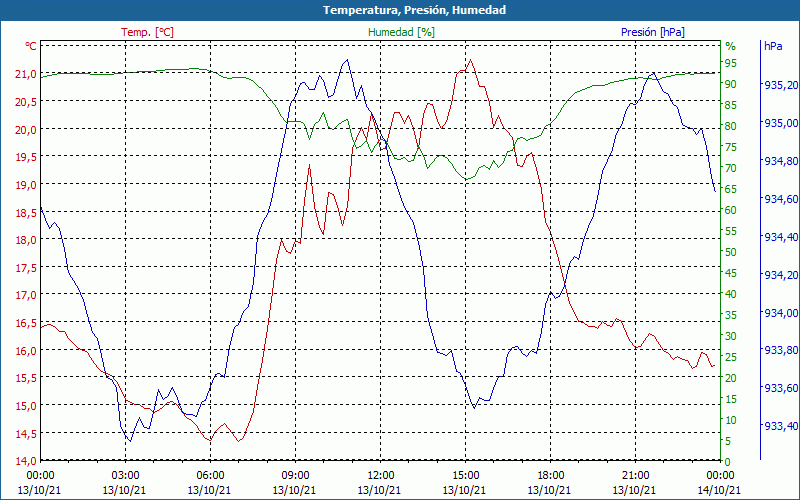Image resolution: width=800 pixels, height=500 pixels.
Task: Click the '00:00' label above '13/10/21'
Action: pos(40,476)
